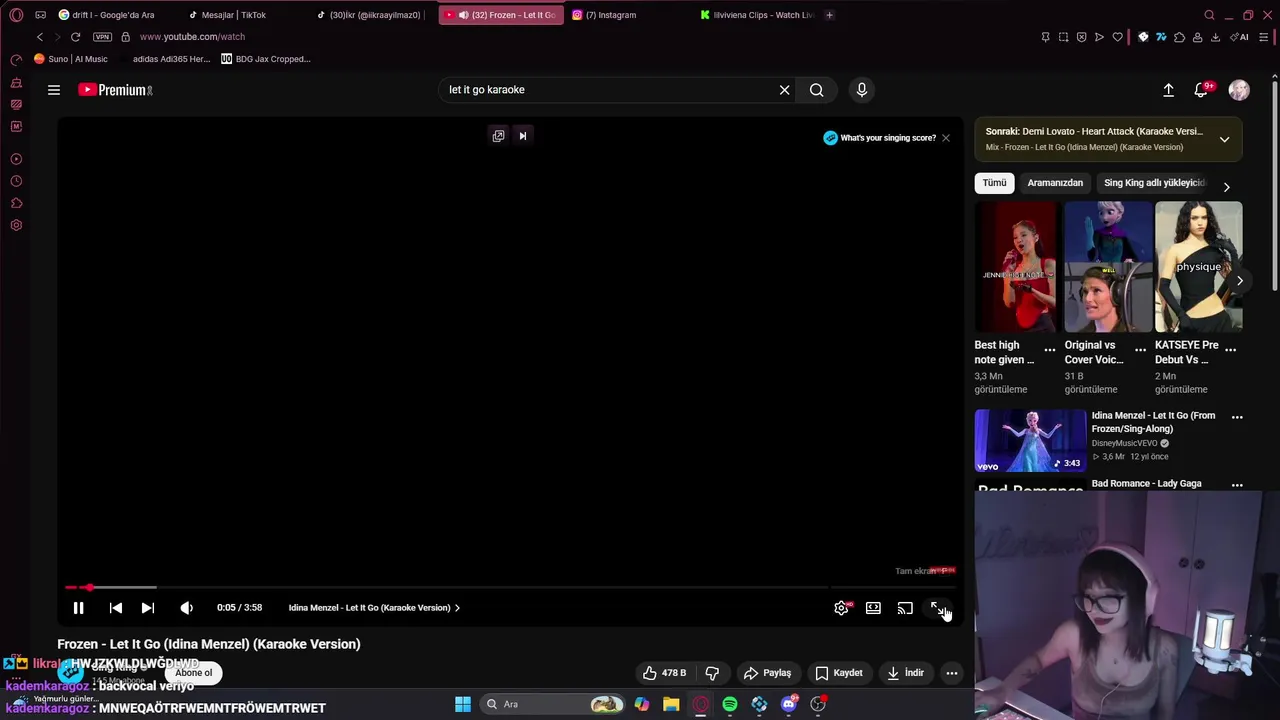Open a new browser tab
The width and height of the screenshot is (1280, 720).
[x=829, y=15]
